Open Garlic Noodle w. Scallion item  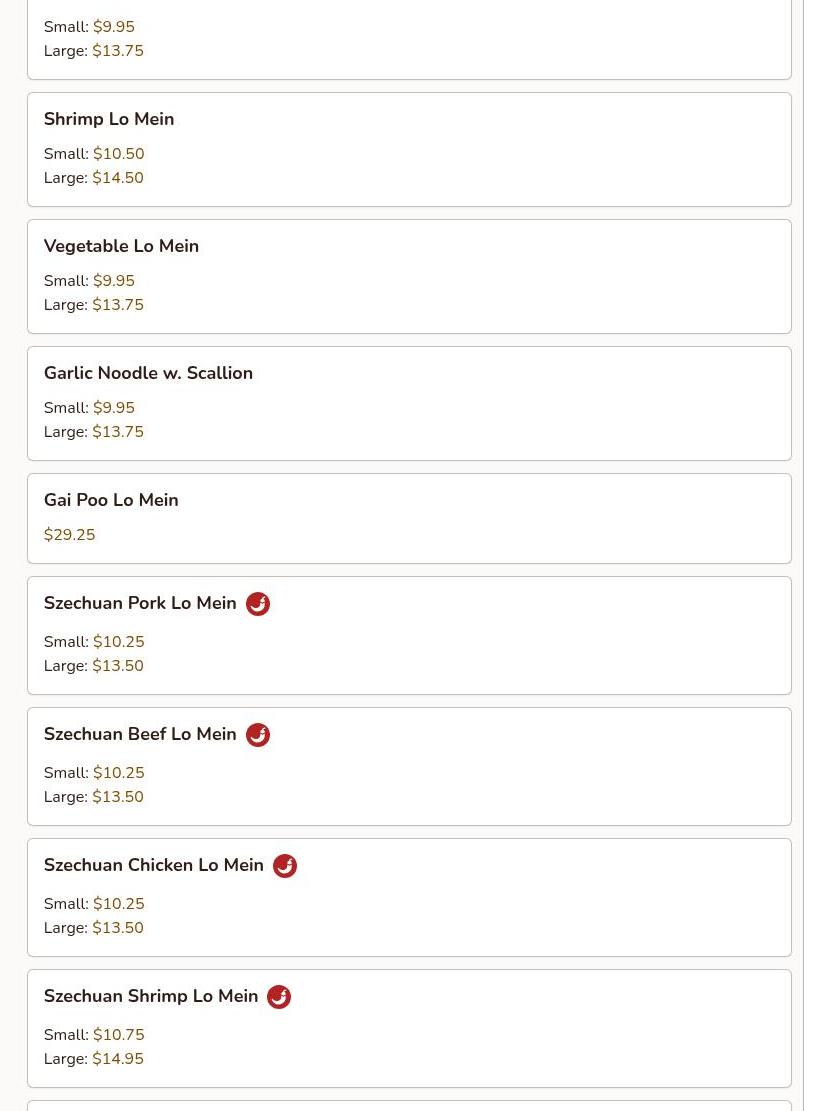tap(148, 373)
